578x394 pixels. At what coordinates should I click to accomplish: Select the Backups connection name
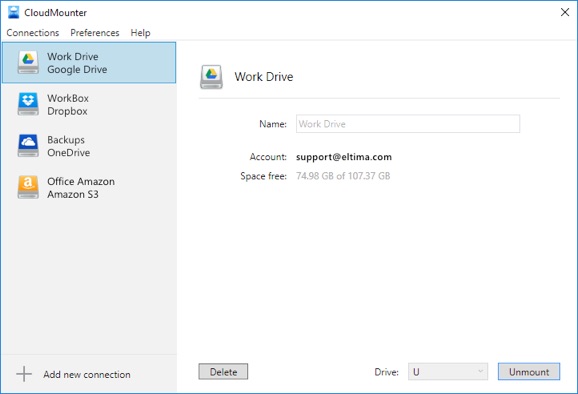coord(66,140)
